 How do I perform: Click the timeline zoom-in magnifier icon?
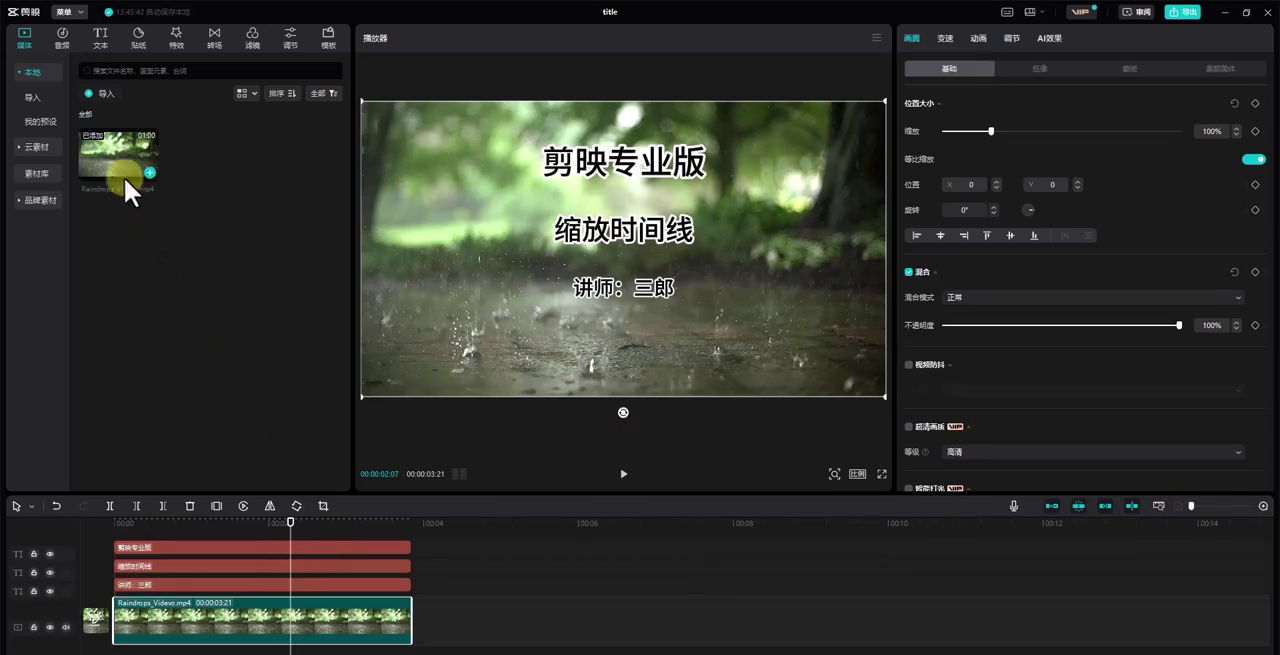pyautogui.click(x=1263, y=506)
